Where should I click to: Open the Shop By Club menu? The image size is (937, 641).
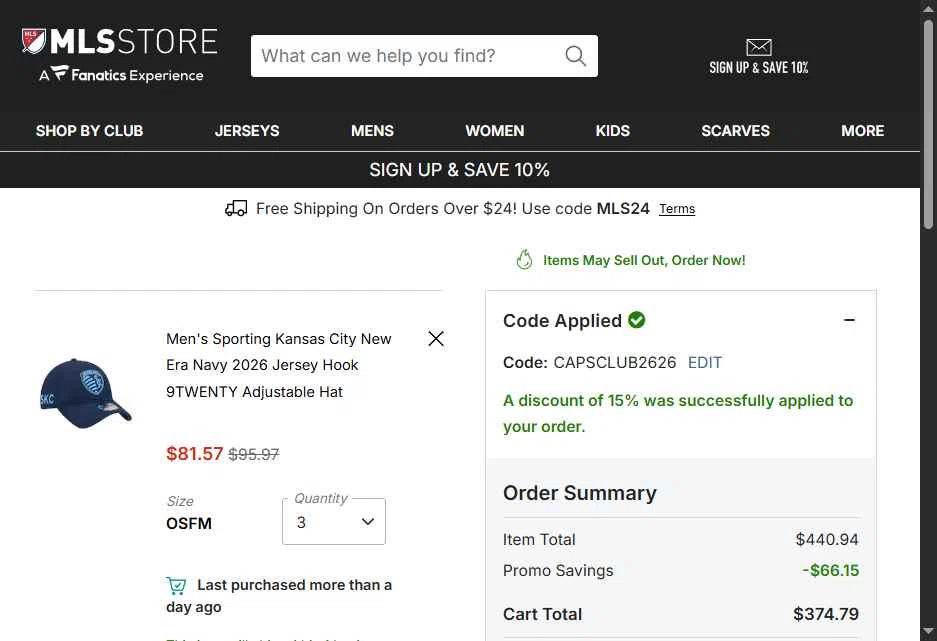coord(90,131)
